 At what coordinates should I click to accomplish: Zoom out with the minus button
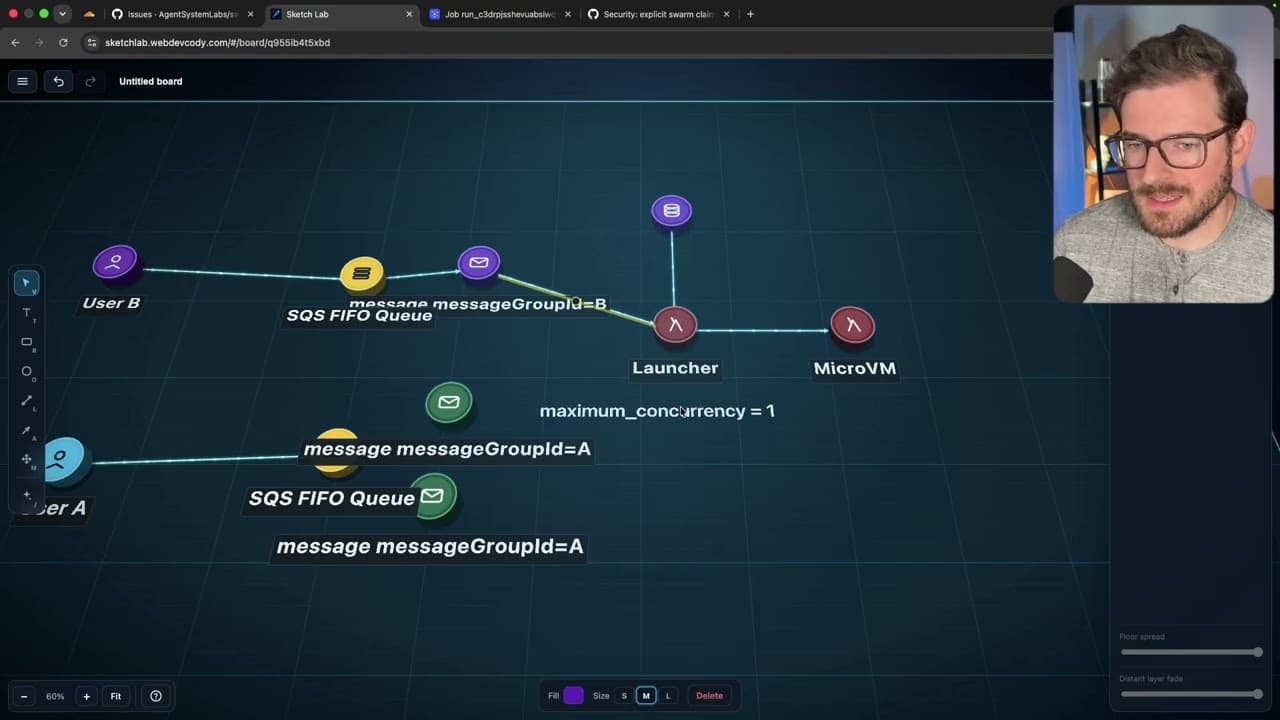pyautogui.click(x=24, y=696)
